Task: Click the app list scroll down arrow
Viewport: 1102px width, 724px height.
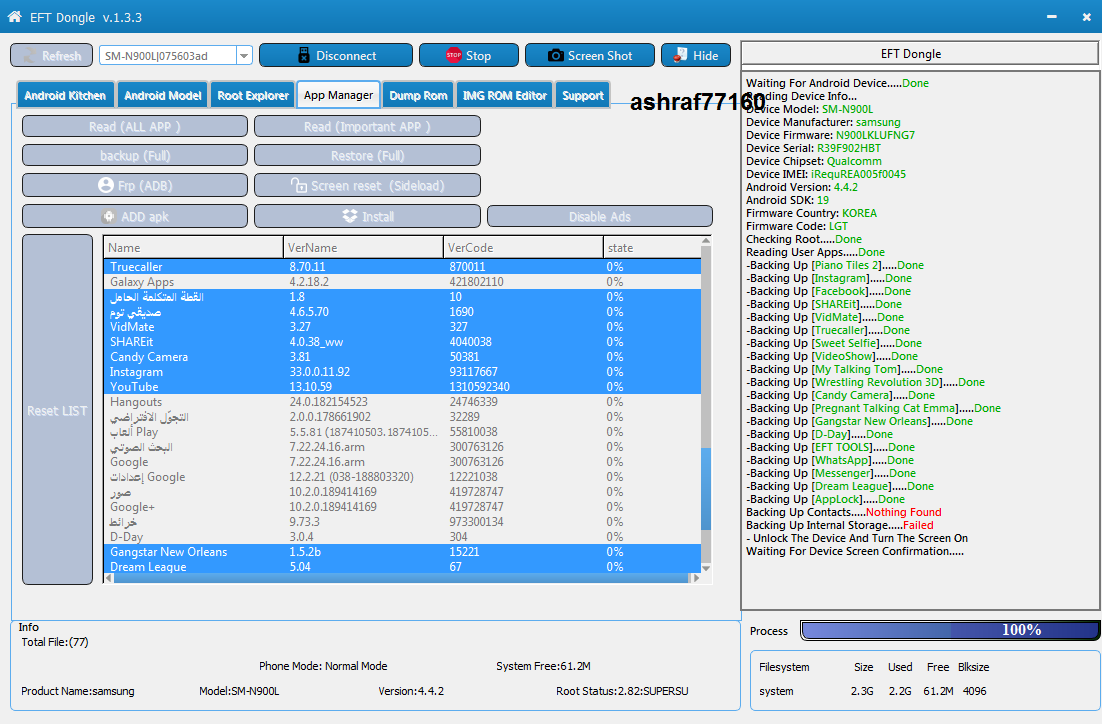Action: [x=706, y=568]
